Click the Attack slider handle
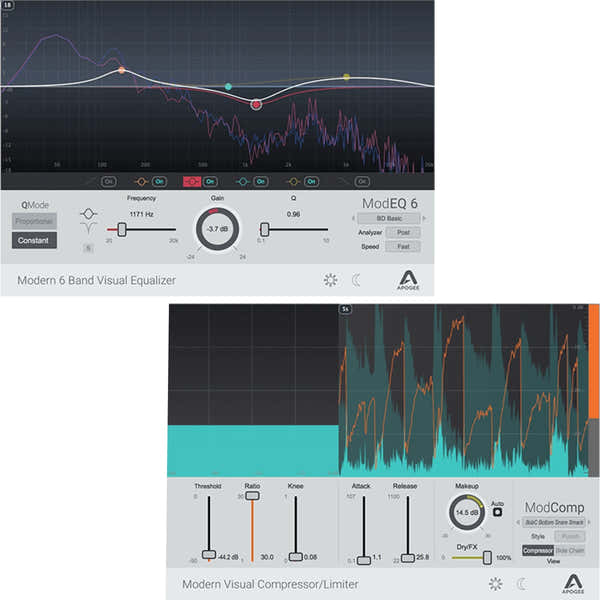Screen dimensions: 600x600 click(364, 560)
